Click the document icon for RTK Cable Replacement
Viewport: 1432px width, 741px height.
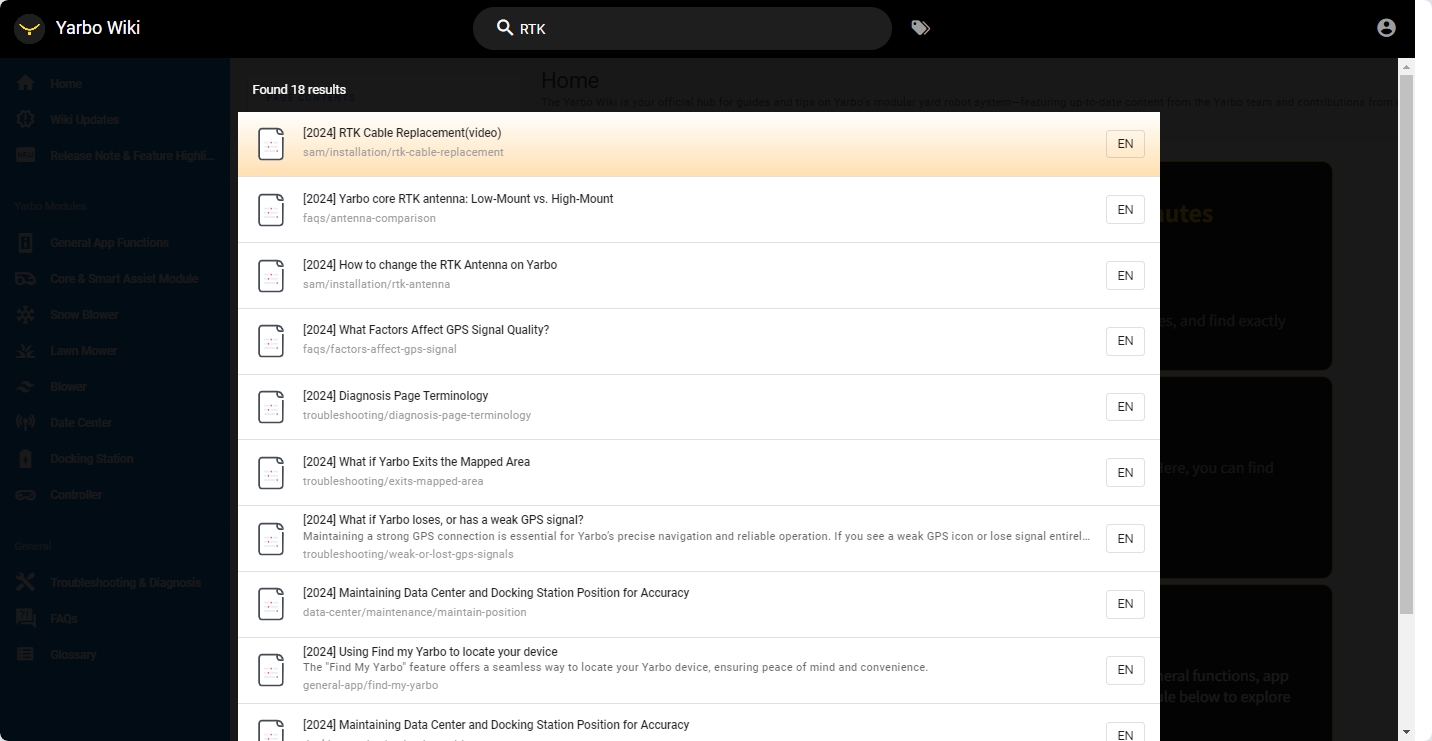pyautogui.click(x=271, y=144)
